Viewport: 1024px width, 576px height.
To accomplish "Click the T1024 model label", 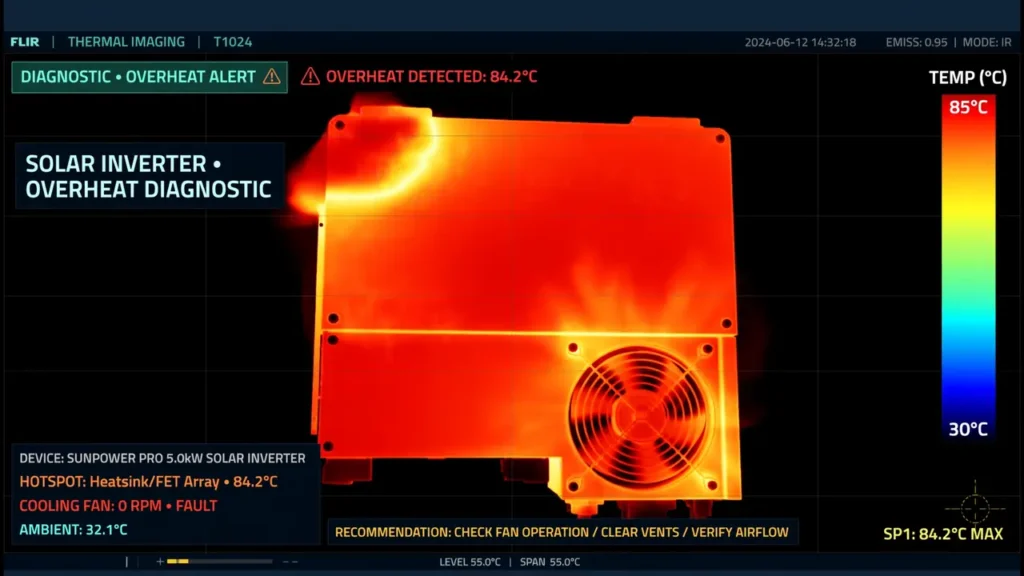I will (232, 42).
